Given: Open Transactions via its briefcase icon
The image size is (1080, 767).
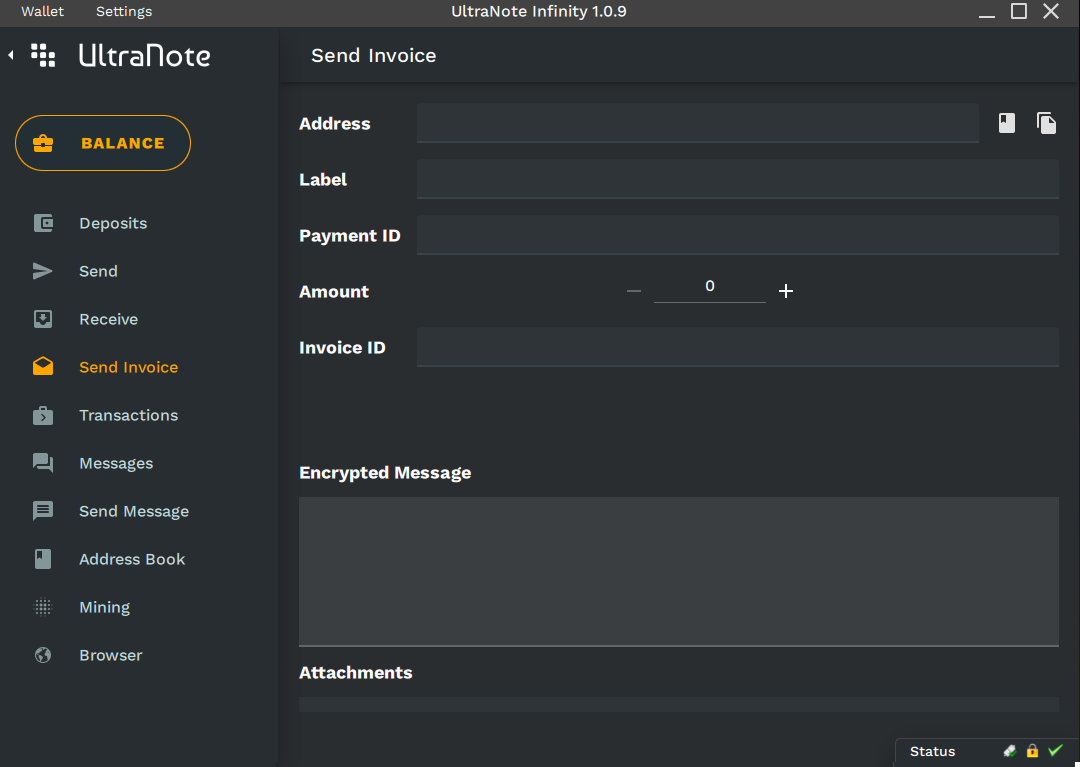Looking at the screenshot, I should point(43,415).
